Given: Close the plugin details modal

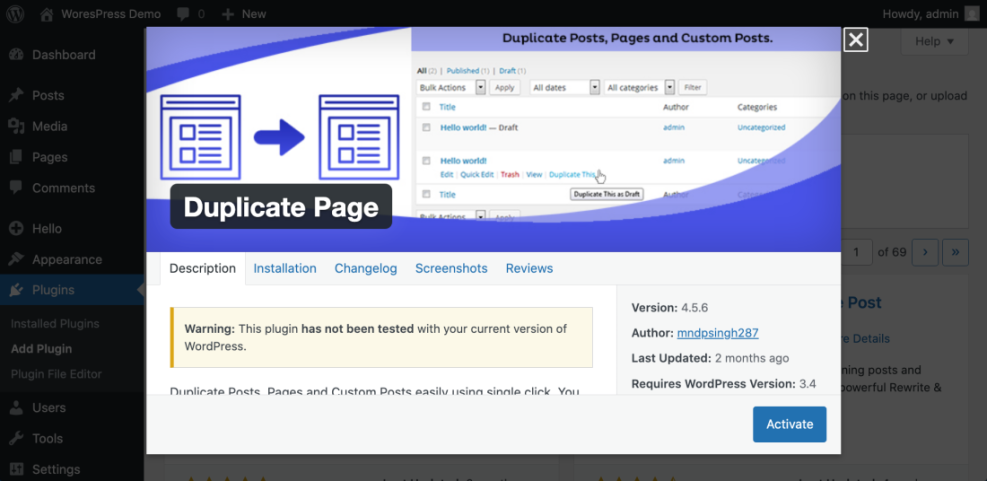Looking at the screenshot, I should [855, 40].
